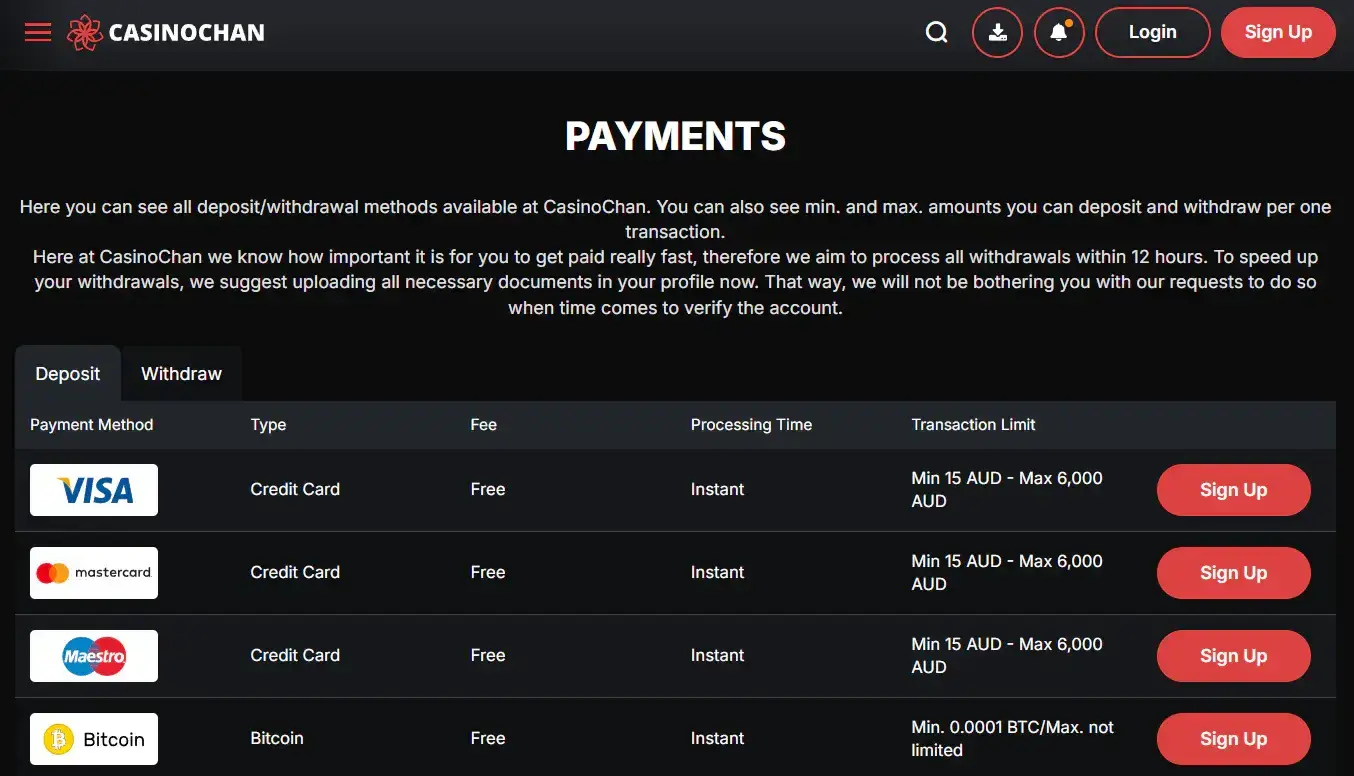The height and width of the screenshot is (776, 1354).
Task: Click the Login button
Action: click(1153, 33)
